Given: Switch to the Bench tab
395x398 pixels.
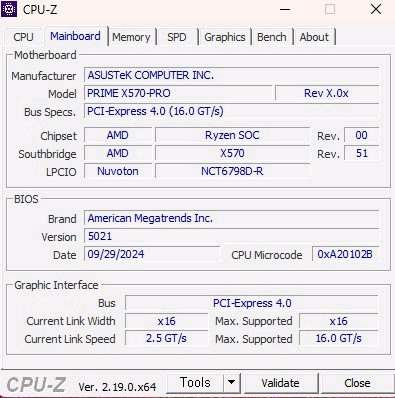Looking at the screenshot, I should (x=272, y=37).
